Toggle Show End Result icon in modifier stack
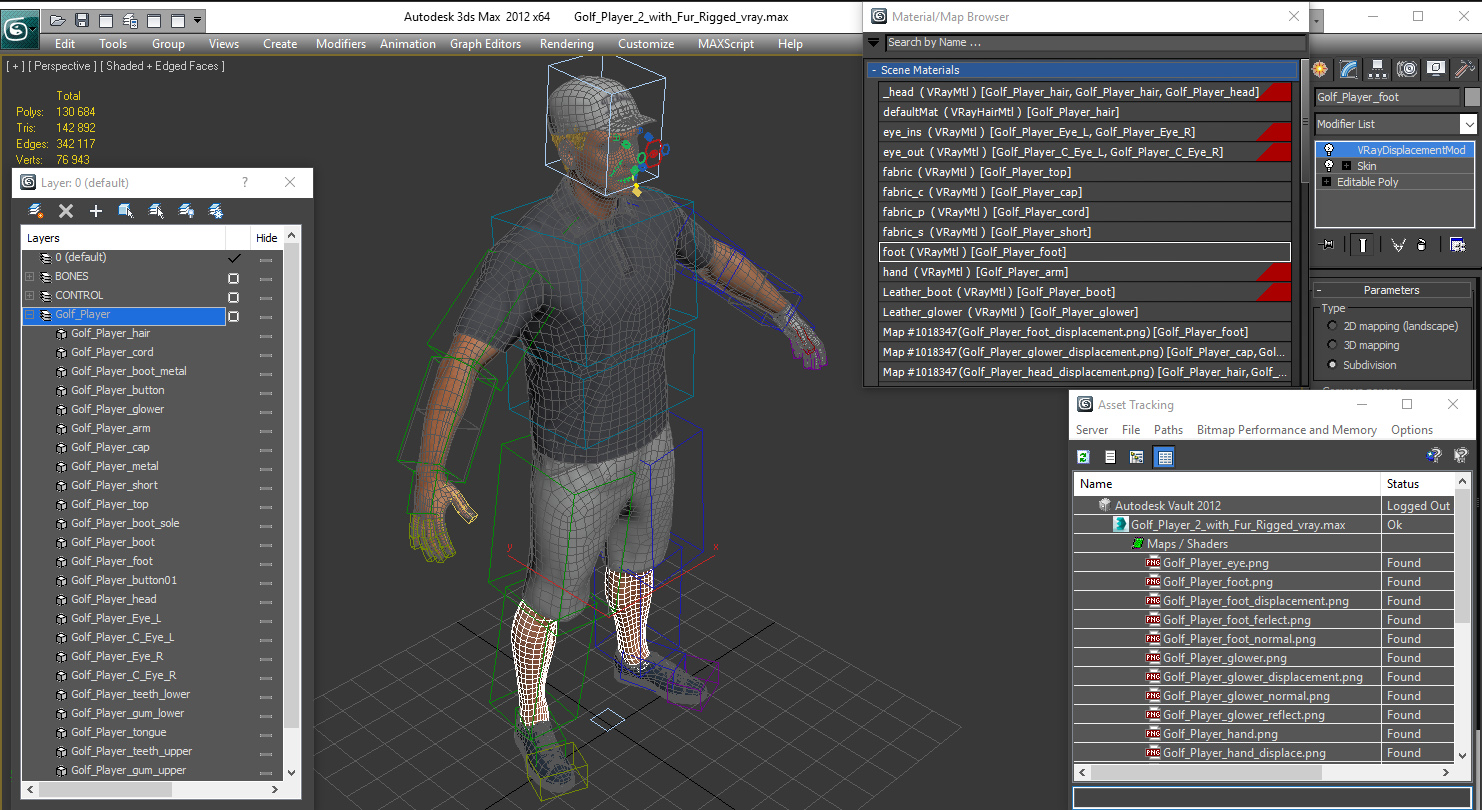 [1361, 244]
